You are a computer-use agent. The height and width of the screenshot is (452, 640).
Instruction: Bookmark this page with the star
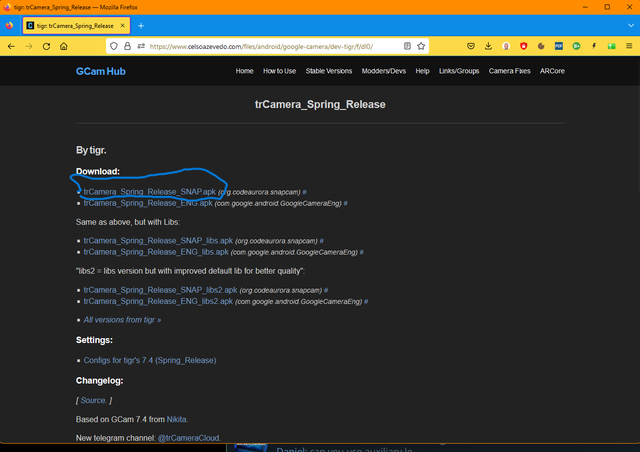click(421, 46)
